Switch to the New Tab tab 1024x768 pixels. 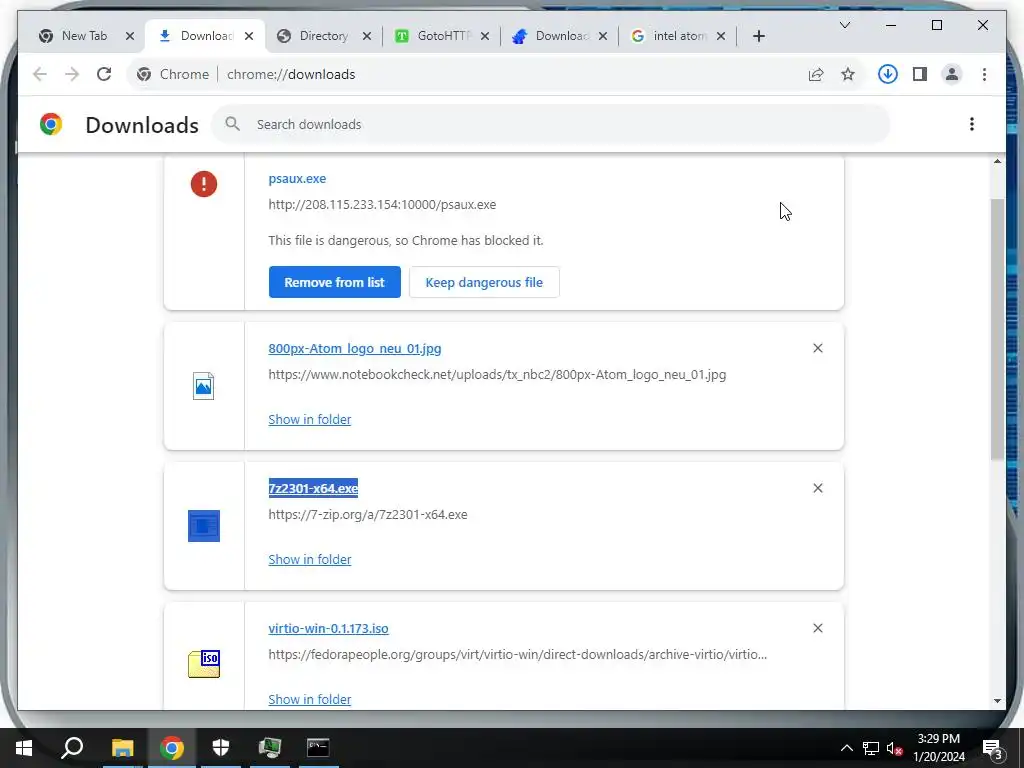pyautogui.click(x=84, y=36)
